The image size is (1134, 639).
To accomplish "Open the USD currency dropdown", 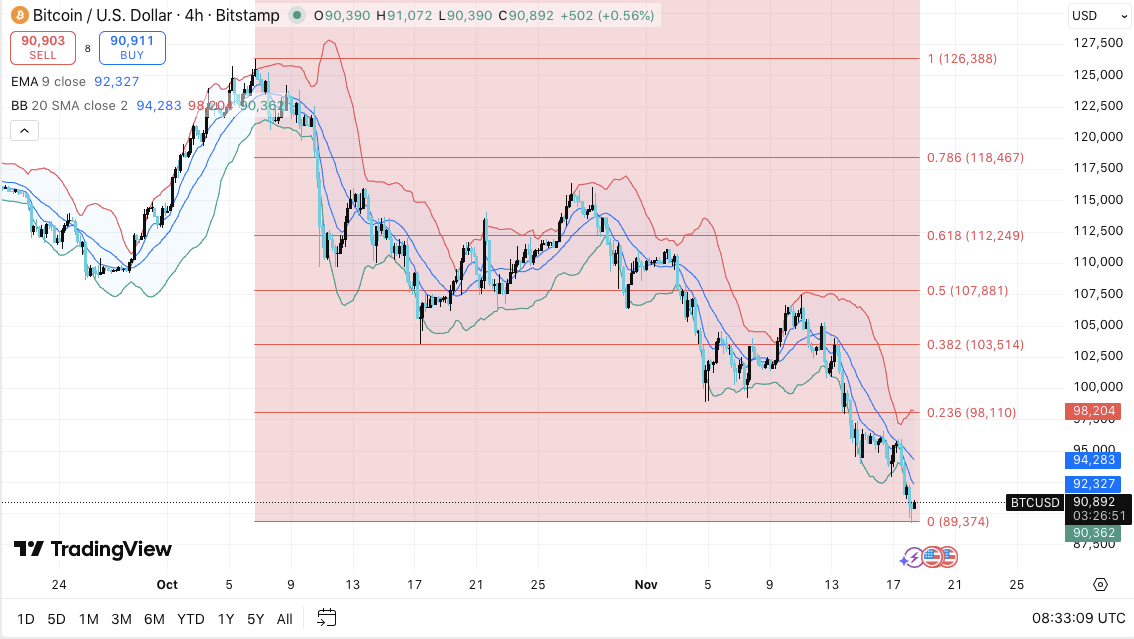I will 1099,15.
